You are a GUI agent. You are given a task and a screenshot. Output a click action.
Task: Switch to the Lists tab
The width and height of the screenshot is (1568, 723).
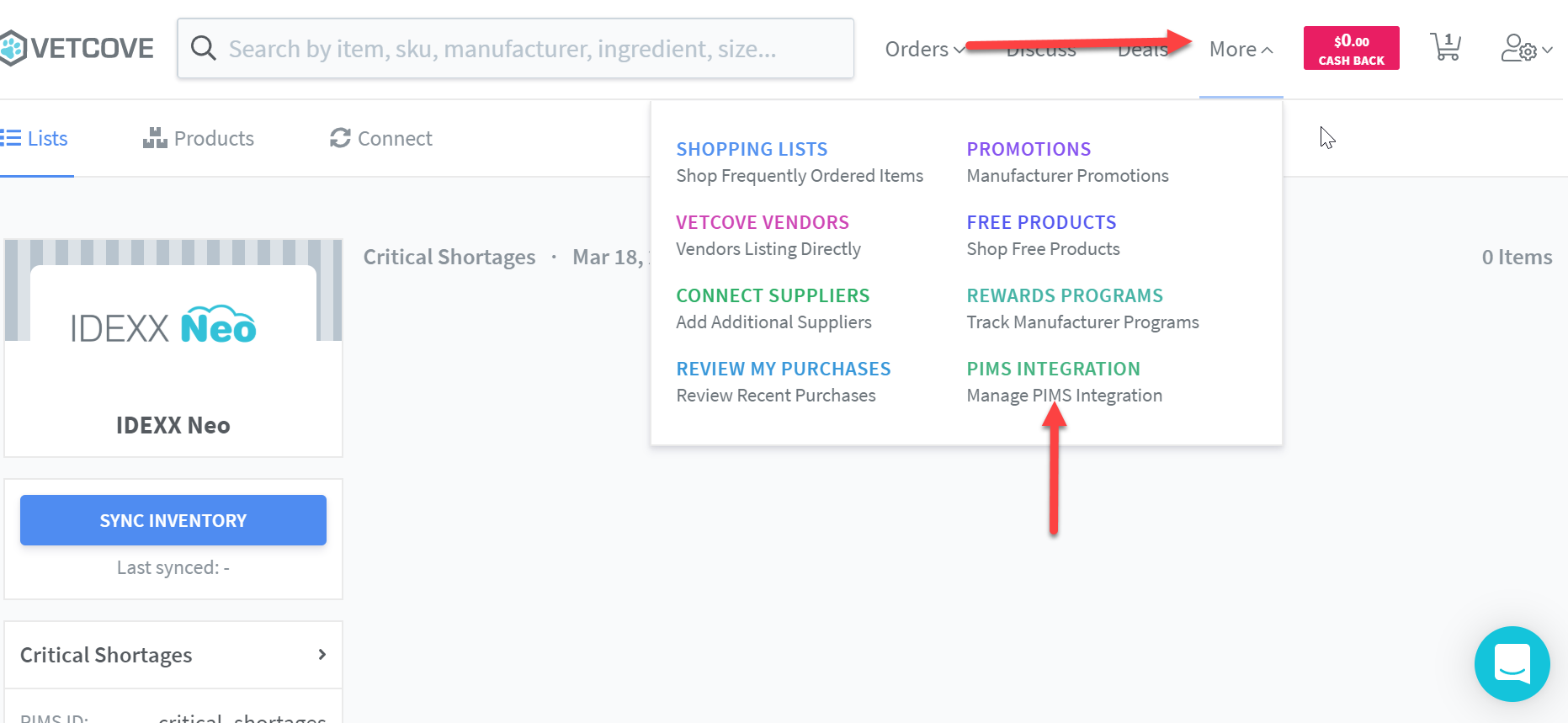tap(35, 138)
